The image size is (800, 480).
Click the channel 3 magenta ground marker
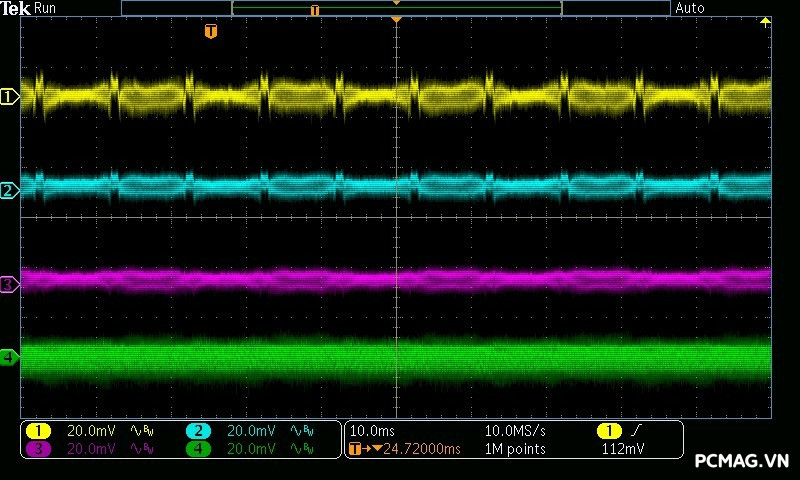tap(9, 285)
